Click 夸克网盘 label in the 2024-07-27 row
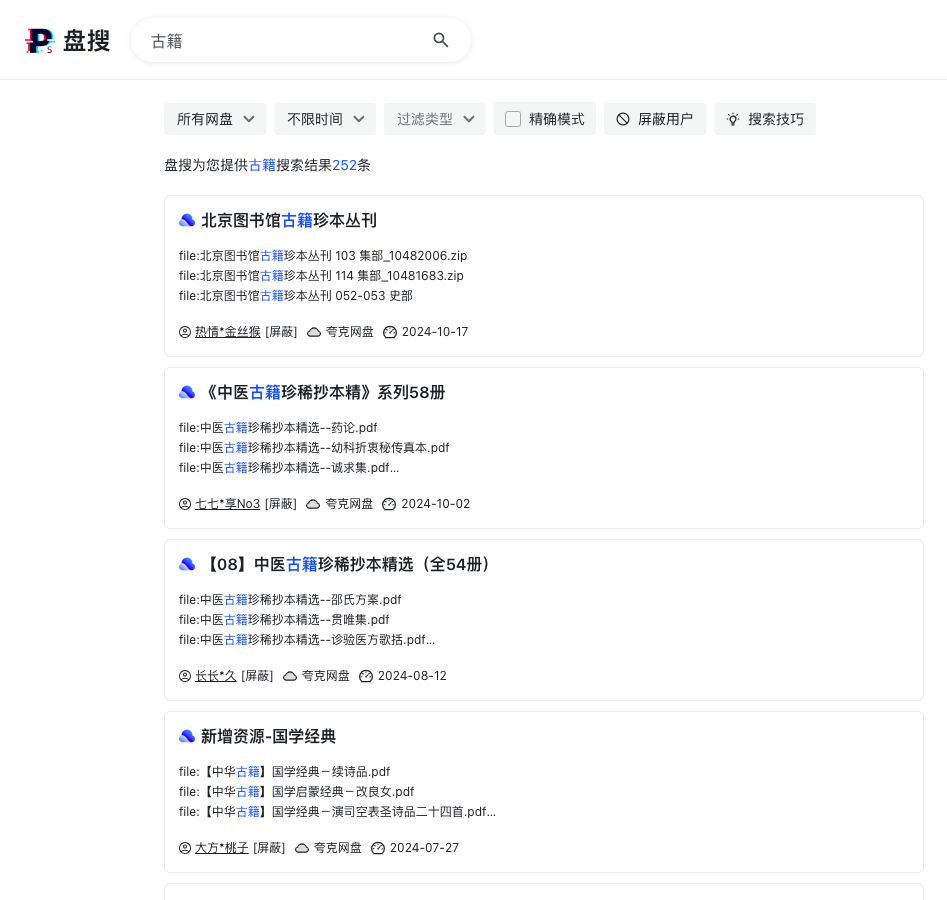This screenshot has height=900, width=947. tap(338, 848)
